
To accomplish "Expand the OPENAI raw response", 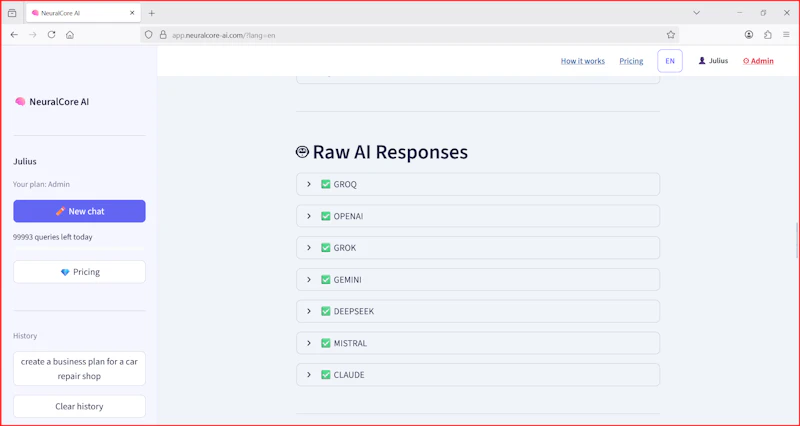I will pos(478,216).
